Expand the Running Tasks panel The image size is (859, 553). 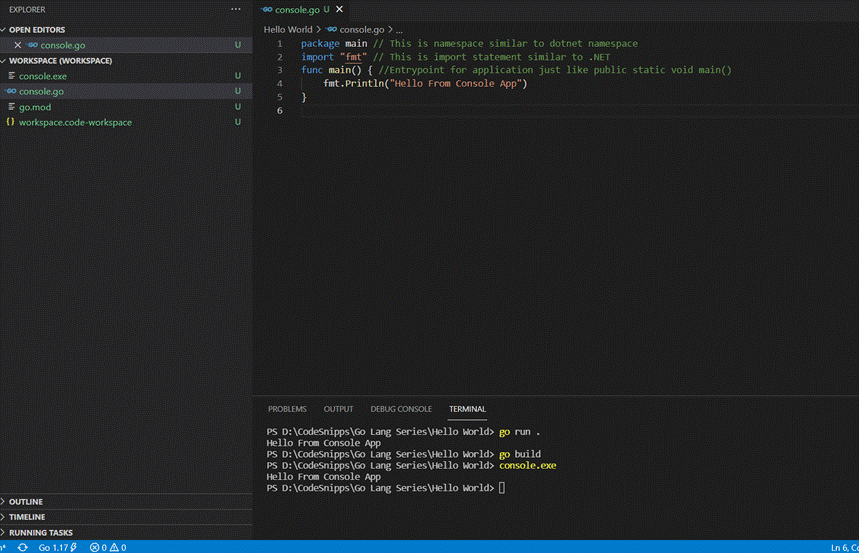[x=40, y=533]
